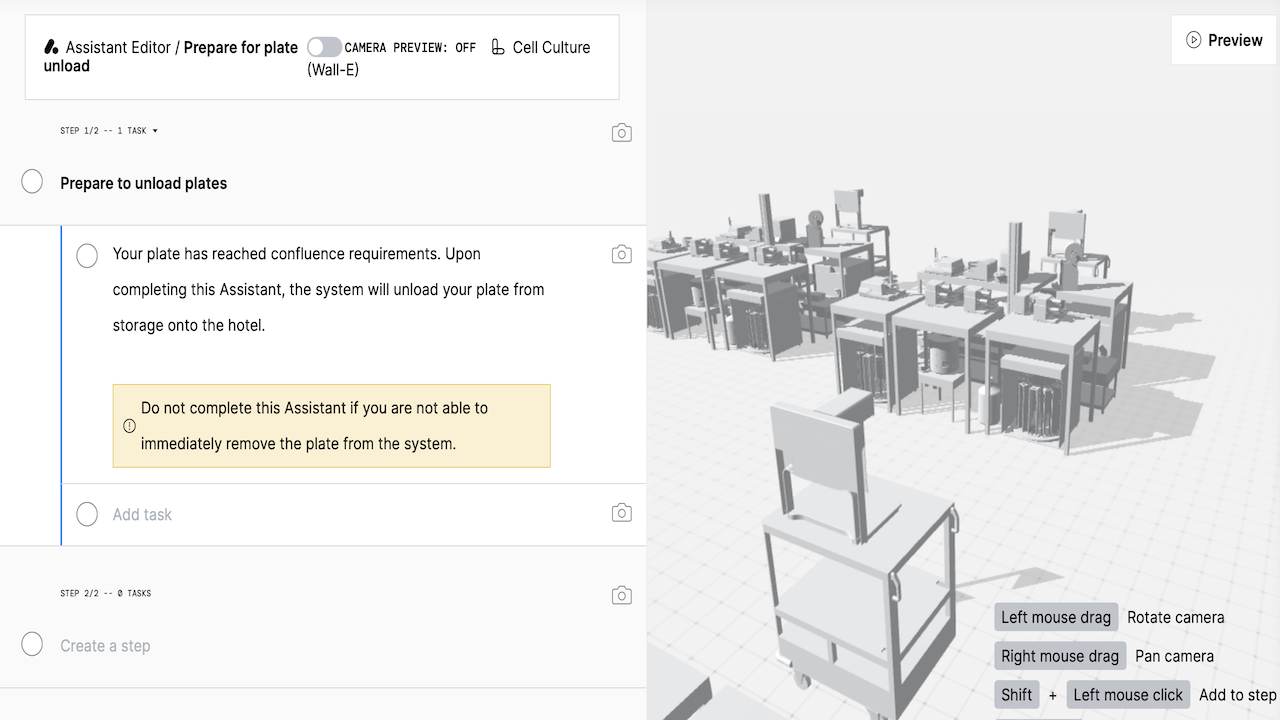Click the camera icon for Step 2/2
The height and width of the screenshot is (720, 1280).
[621, 595]
